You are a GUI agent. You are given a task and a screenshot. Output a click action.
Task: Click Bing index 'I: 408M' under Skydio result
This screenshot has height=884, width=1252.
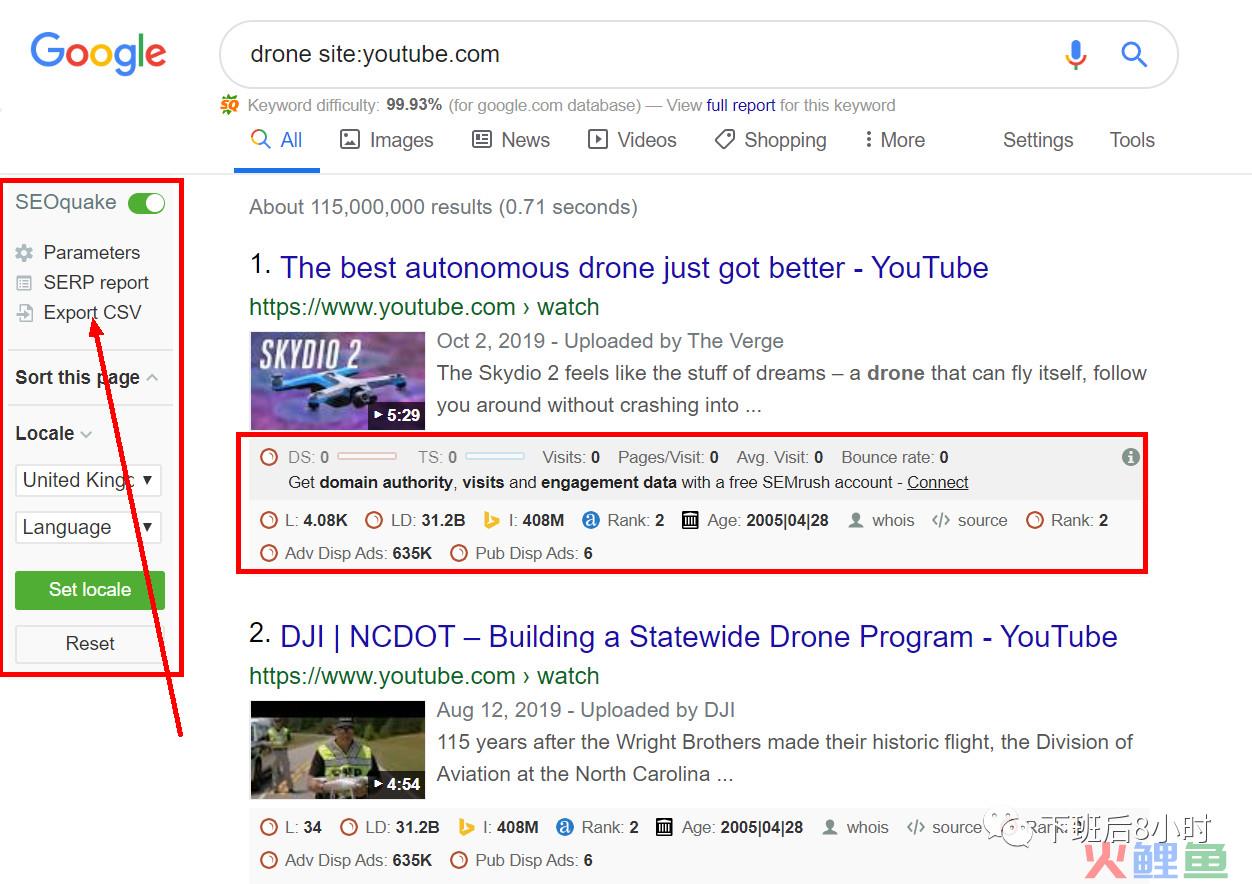pyautogui.click(x=523, y=520)
